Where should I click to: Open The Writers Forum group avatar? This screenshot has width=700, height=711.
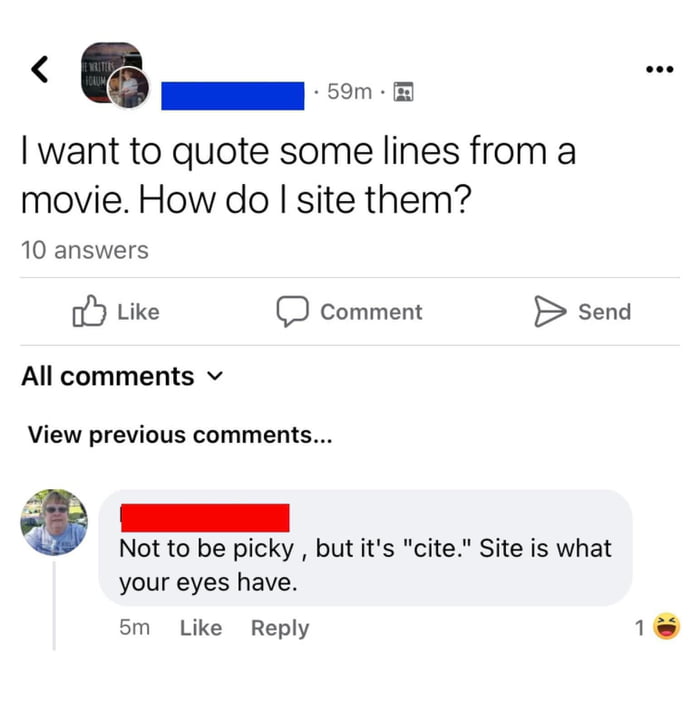pyautogui.click(x=108, y=60)
